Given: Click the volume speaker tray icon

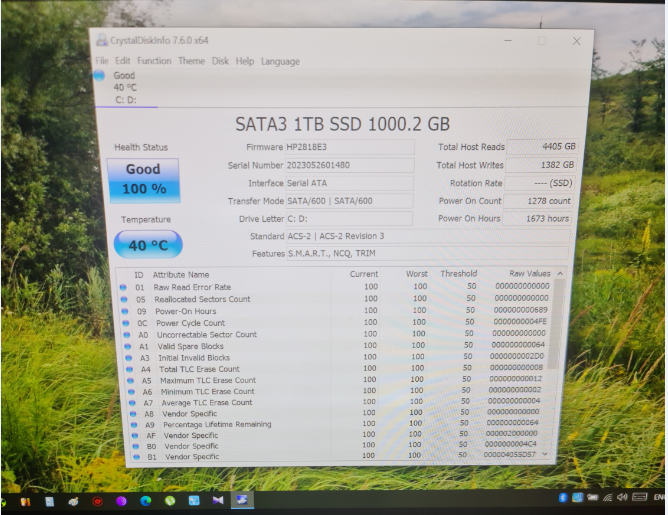Looking at the screenshot, I should tap(622, 497).
